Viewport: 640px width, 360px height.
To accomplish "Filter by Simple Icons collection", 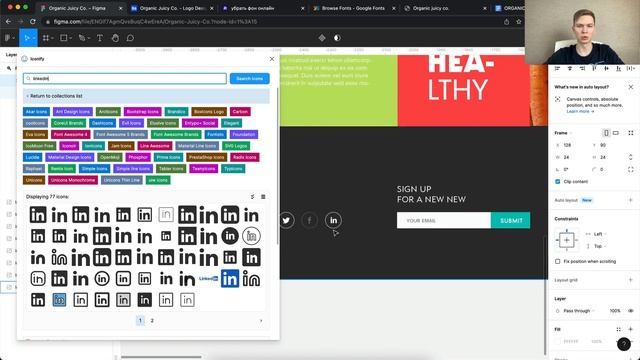I will [94, 169].
